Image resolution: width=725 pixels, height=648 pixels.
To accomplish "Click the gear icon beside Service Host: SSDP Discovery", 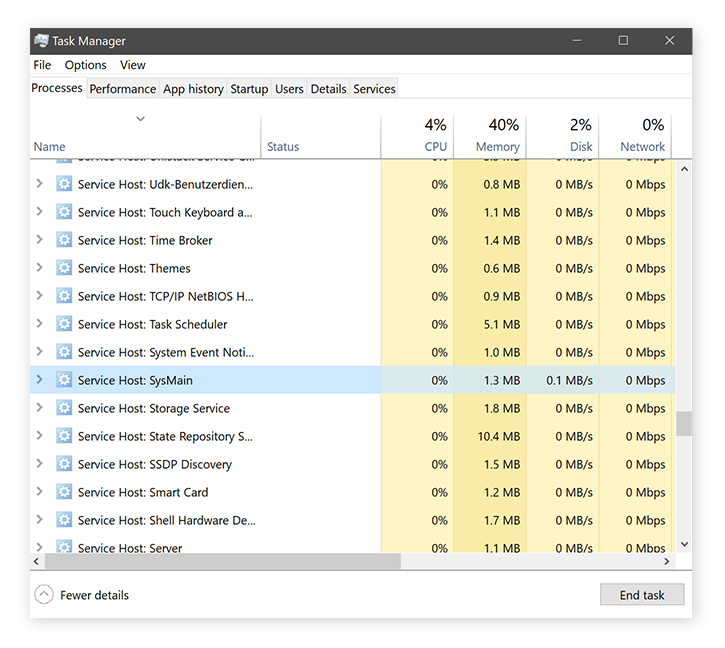I will [x=64, y=464].
